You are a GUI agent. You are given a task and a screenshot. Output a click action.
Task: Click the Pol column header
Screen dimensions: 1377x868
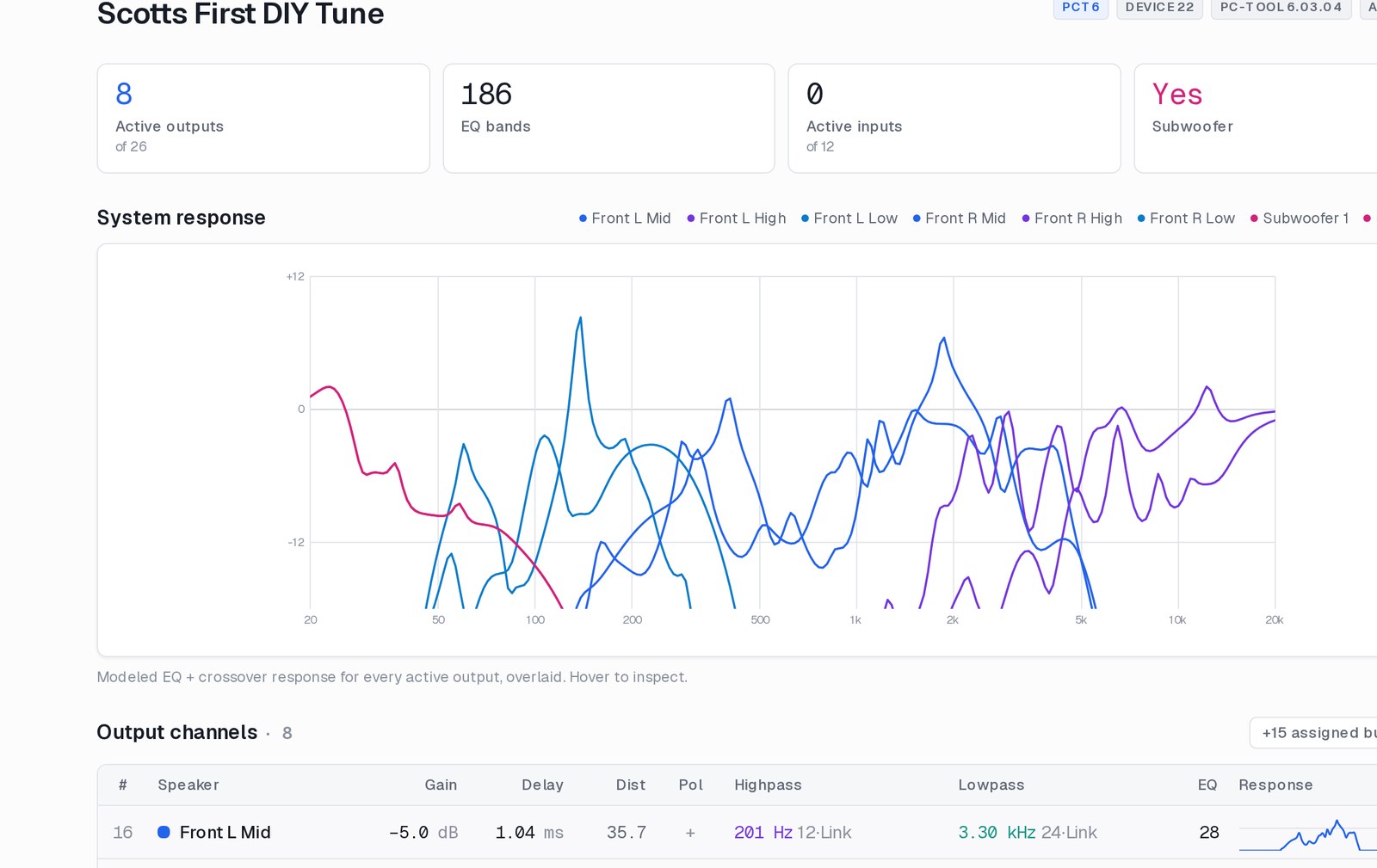click(x=690, y=785)
